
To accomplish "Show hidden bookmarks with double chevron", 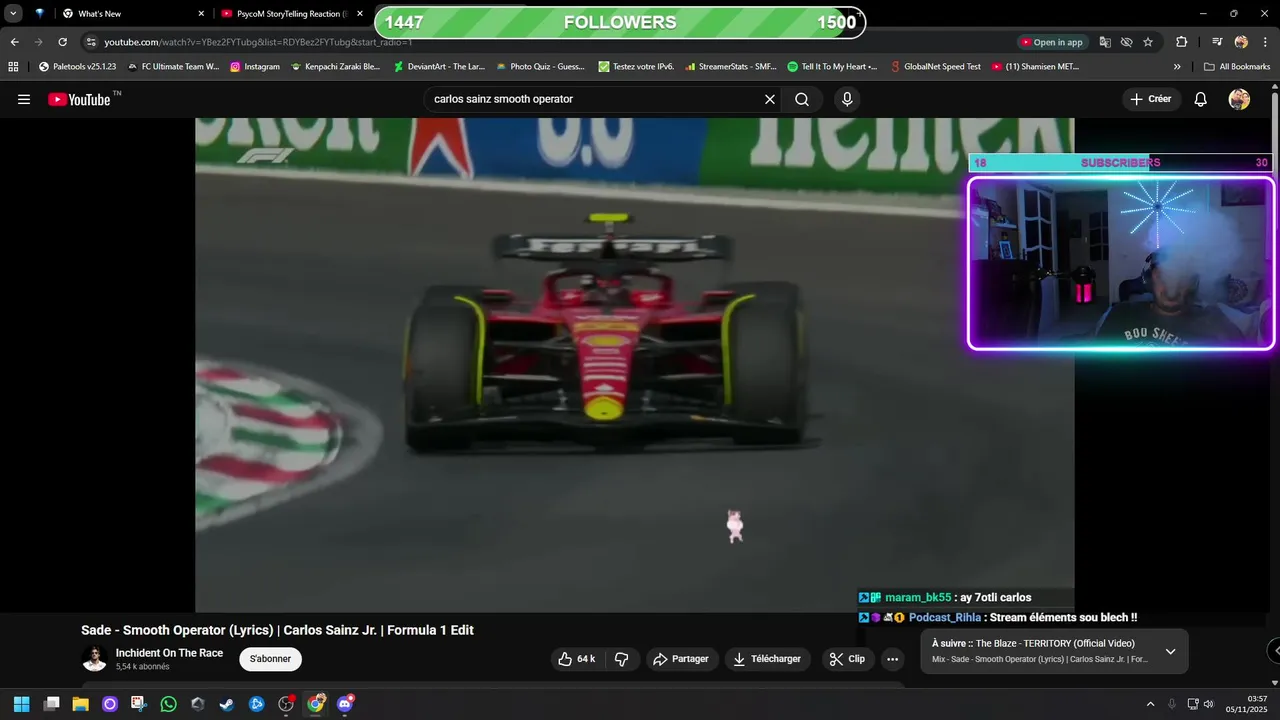I will [1177, 67].
